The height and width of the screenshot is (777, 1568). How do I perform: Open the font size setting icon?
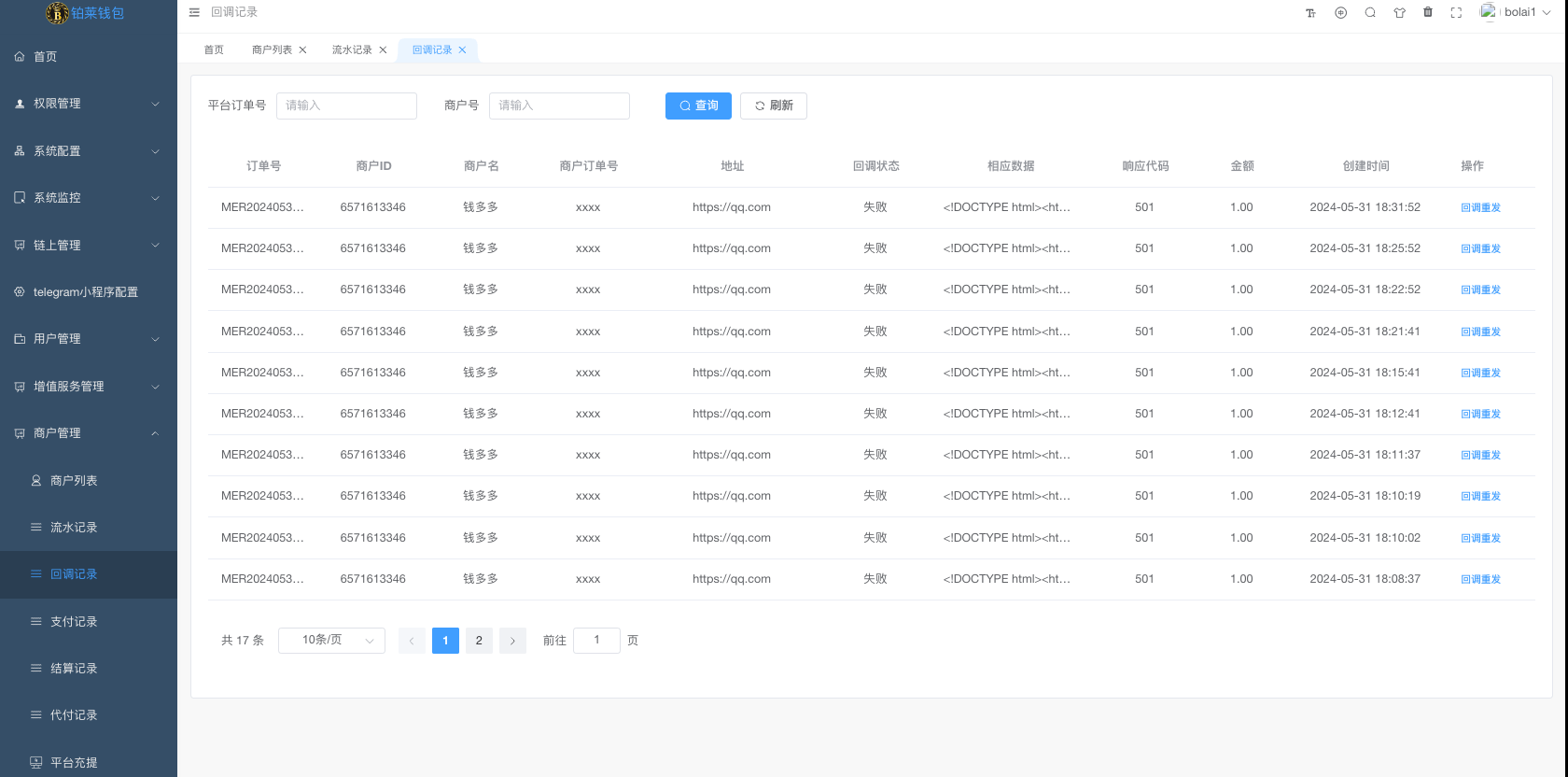pyautogui.click(x=1310, y=13)
